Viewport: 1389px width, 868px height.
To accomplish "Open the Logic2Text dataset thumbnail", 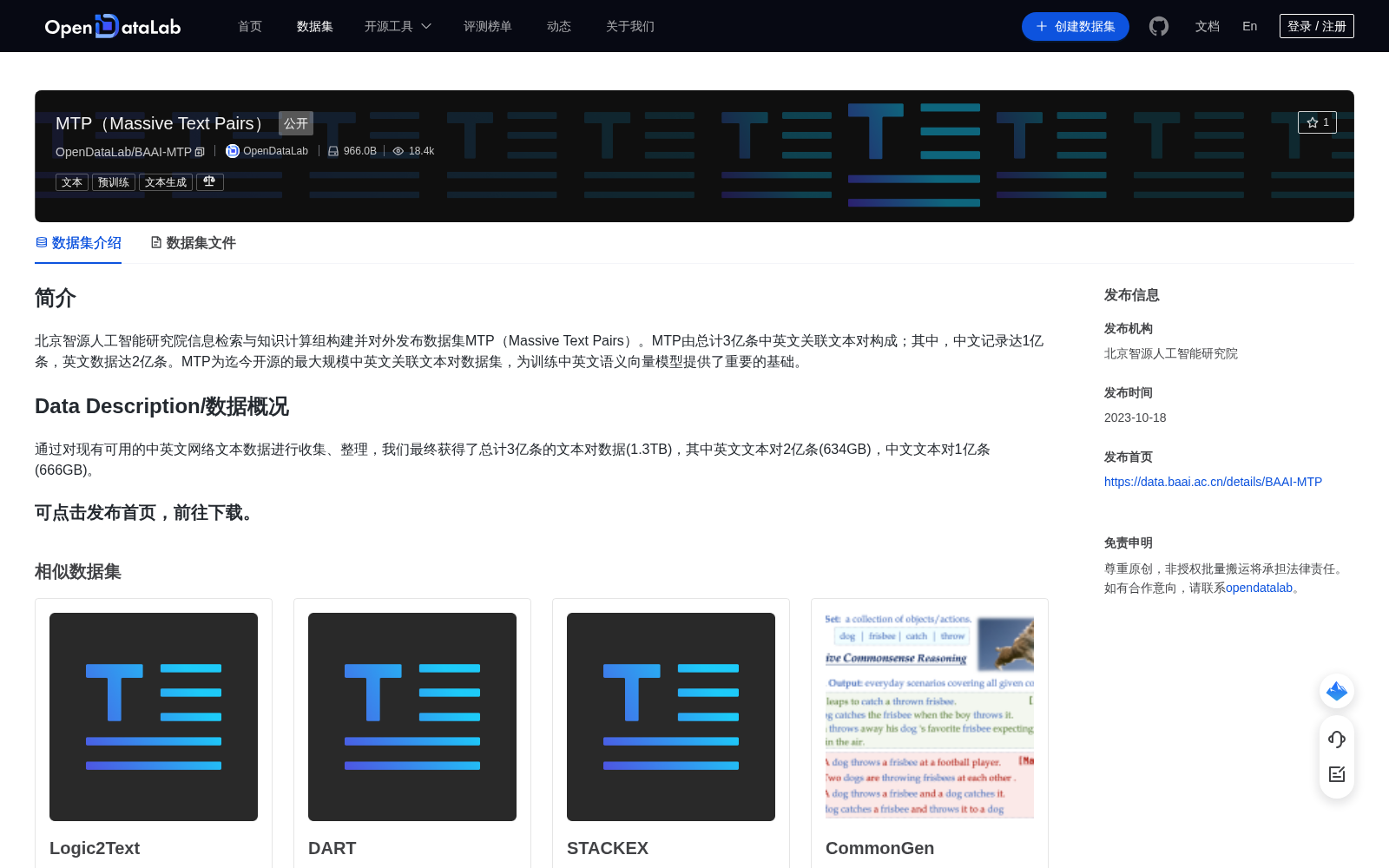I will (x=154, y=717).
